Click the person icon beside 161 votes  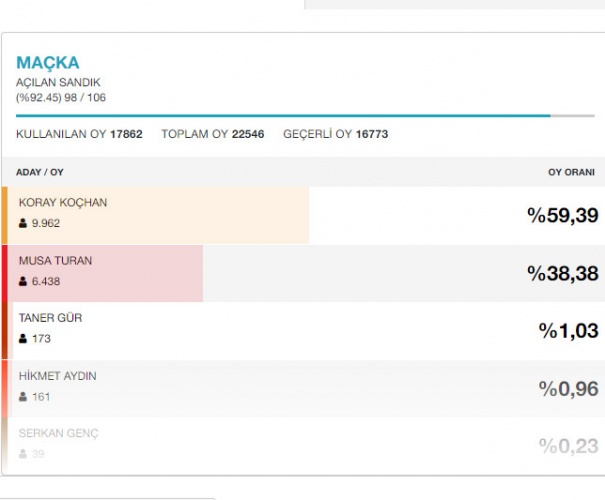coord(23,397)
